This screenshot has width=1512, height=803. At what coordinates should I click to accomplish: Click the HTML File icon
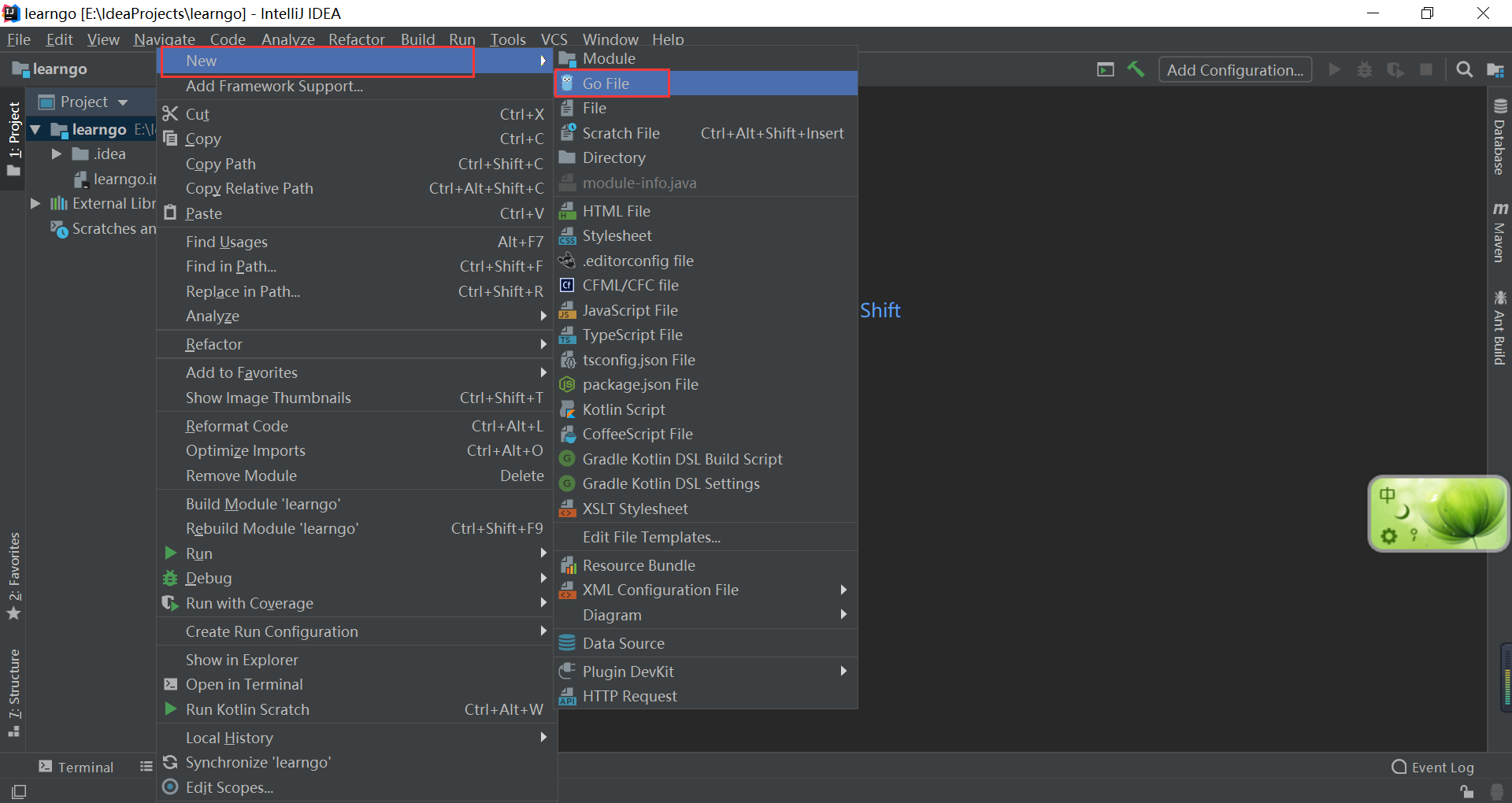click(x=567, y=211)
